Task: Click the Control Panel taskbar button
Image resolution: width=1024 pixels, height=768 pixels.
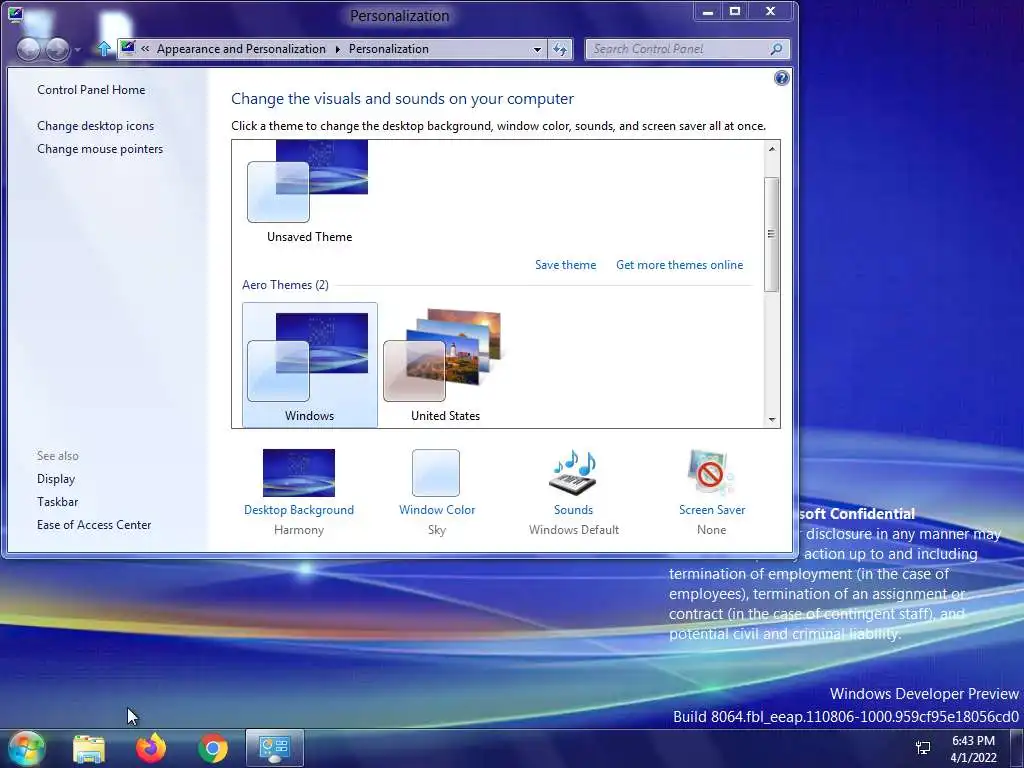Action: pos(275,748)
